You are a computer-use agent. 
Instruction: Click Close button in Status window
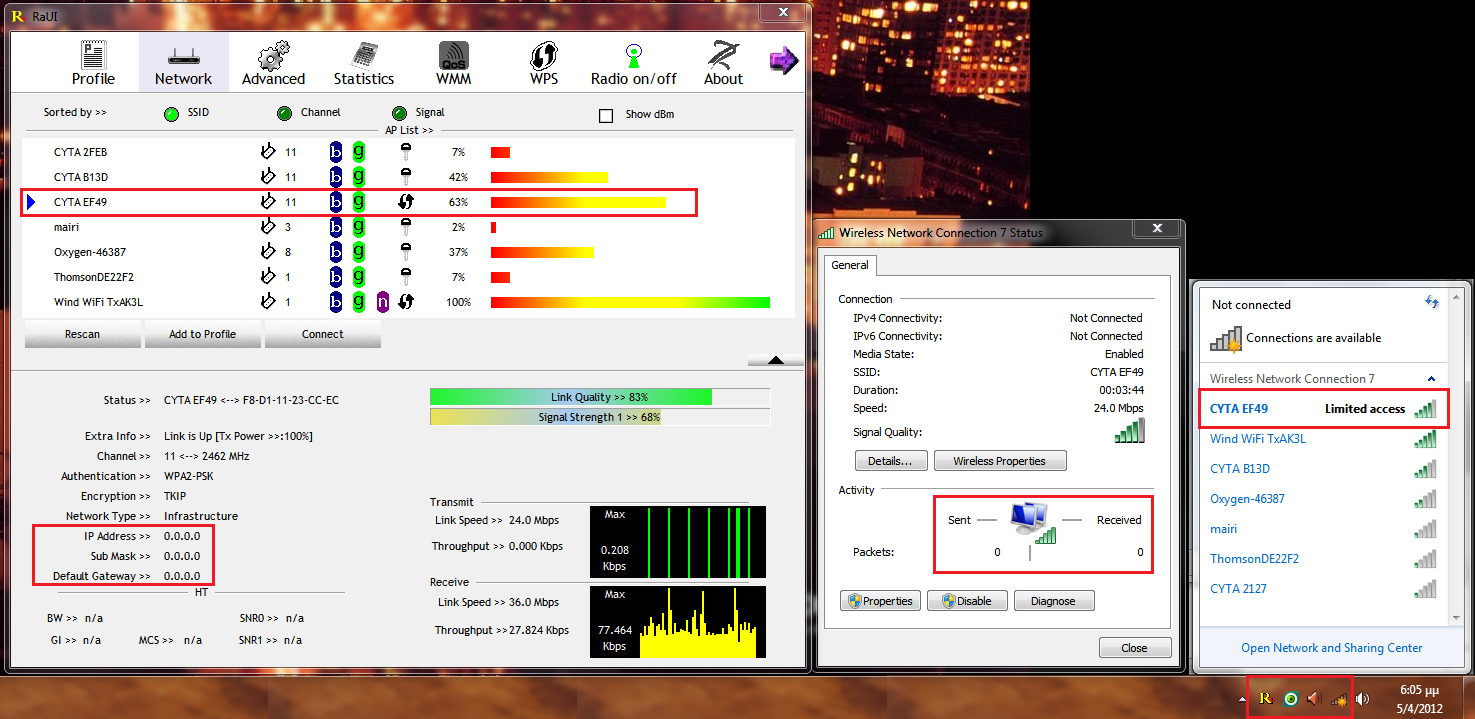click(x=1135, y=648)
